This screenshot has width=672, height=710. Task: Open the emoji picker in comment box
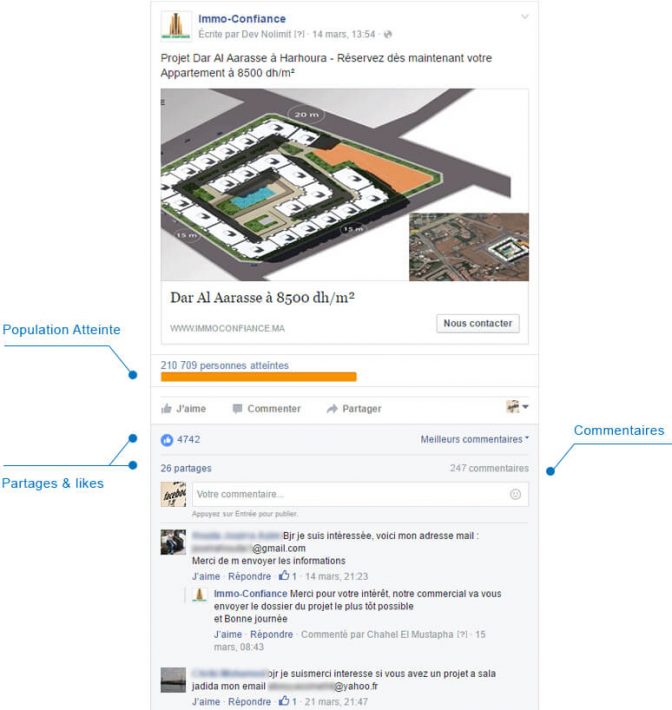[515, 494]
